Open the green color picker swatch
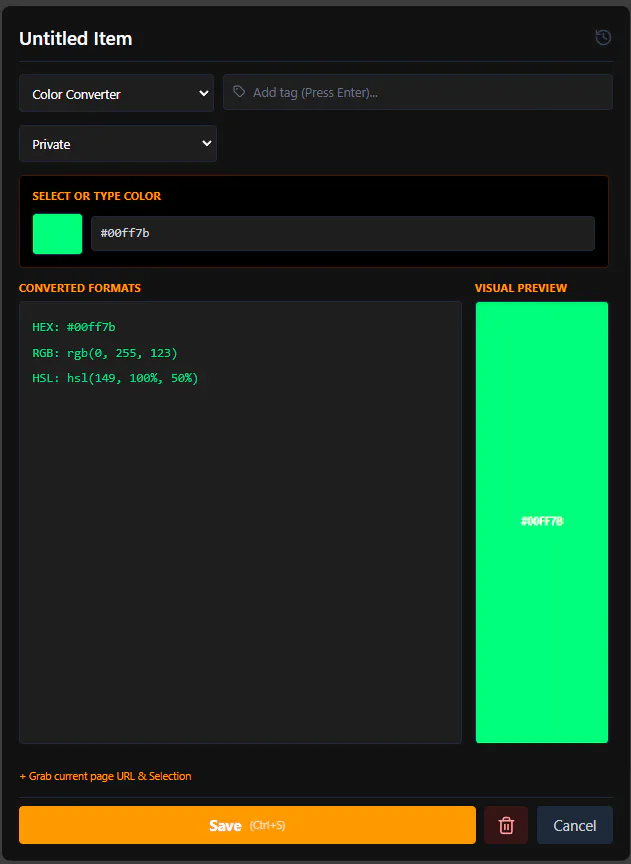 [x=57, y=234]
